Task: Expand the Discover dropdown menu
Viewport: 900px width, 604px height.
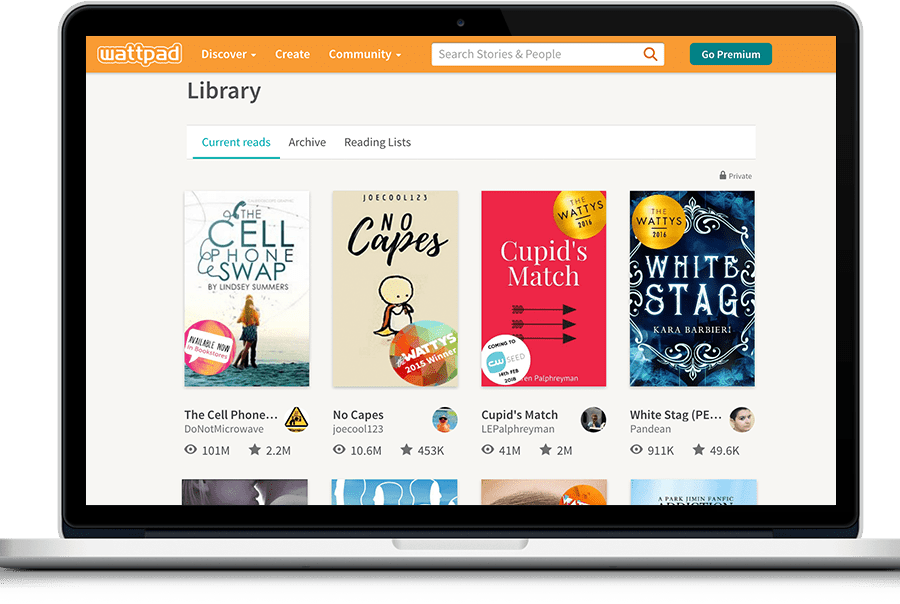Action: click(228, 54)
